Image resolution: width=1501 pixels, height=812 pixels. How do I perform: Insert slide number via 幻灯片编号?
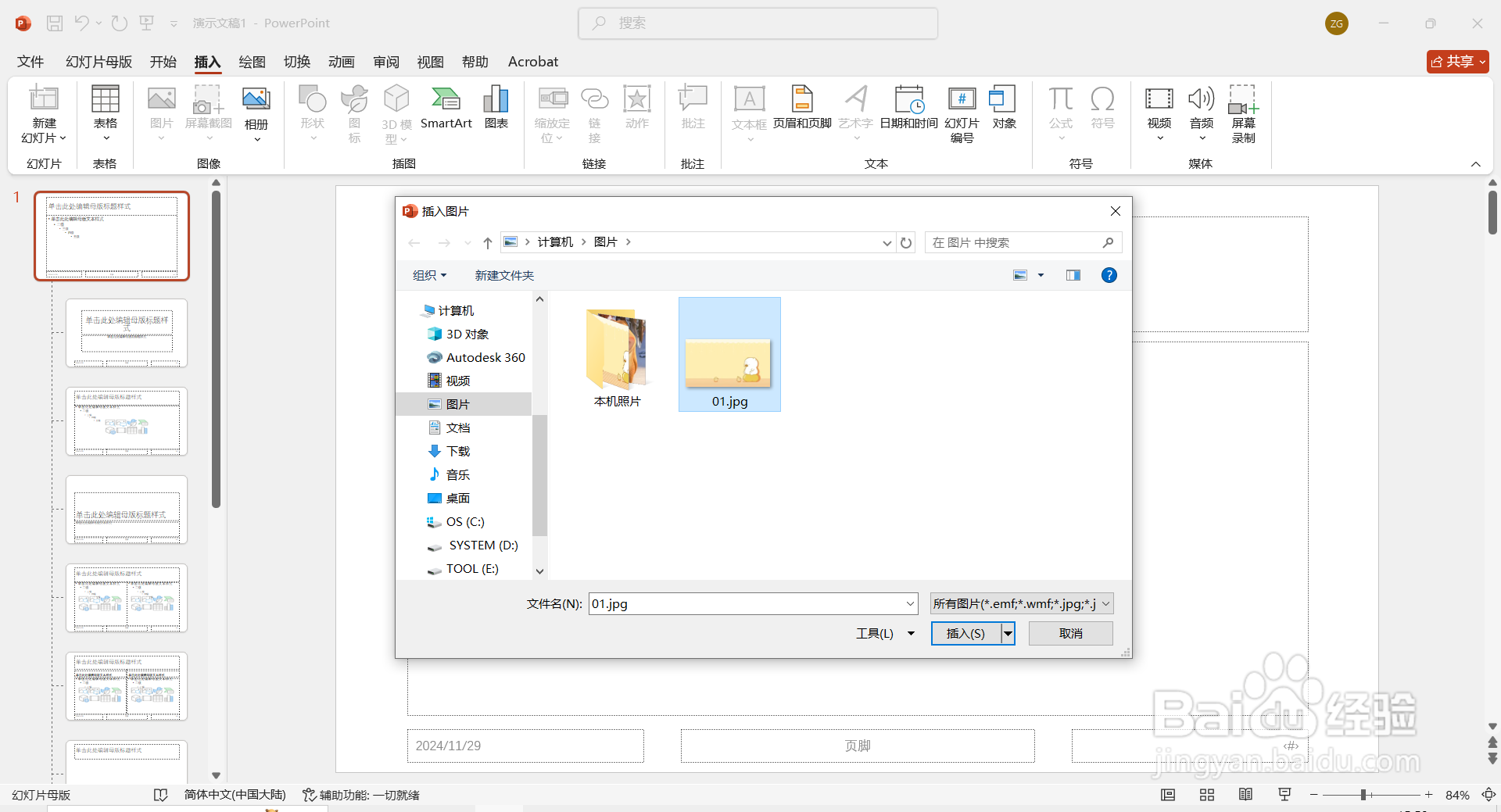[962, 113]
